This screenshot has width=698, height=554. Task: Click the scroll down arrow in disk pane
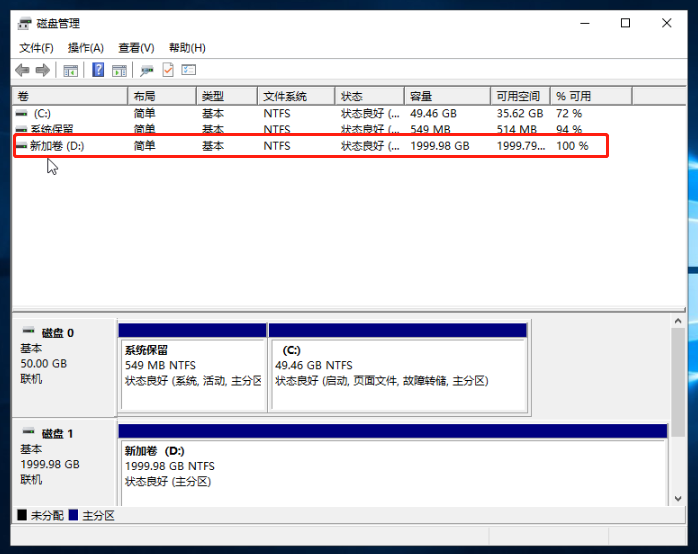678,499
